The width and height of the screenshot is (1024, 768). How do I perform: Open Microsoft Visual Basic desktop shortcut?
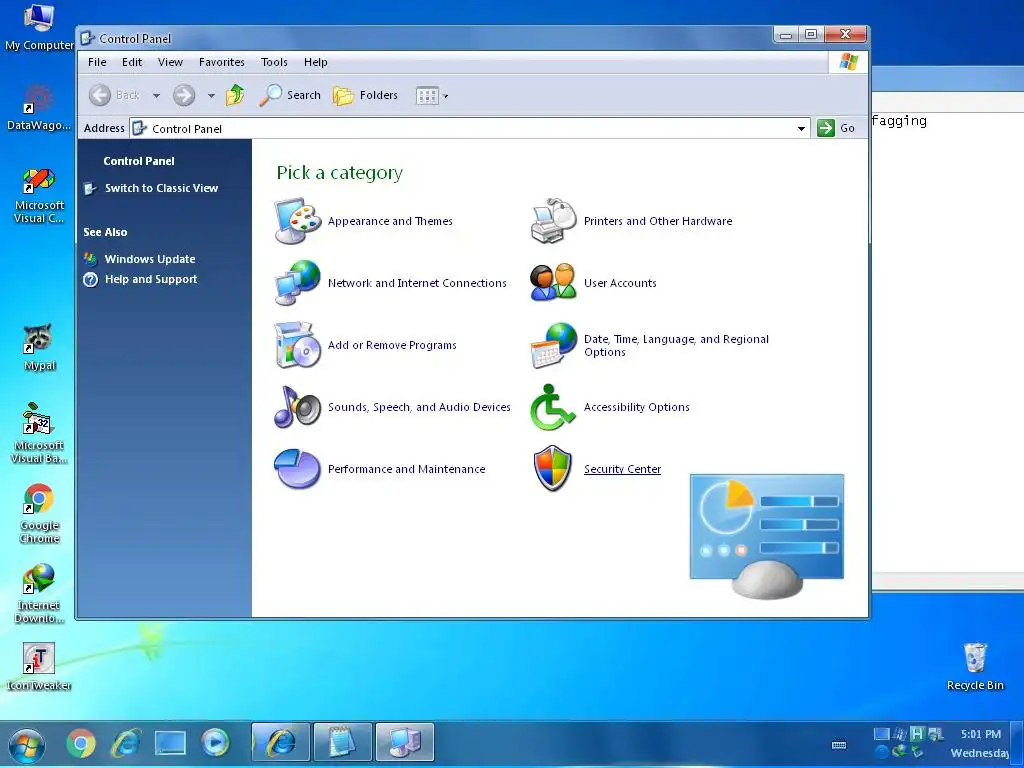pos(39,434)
